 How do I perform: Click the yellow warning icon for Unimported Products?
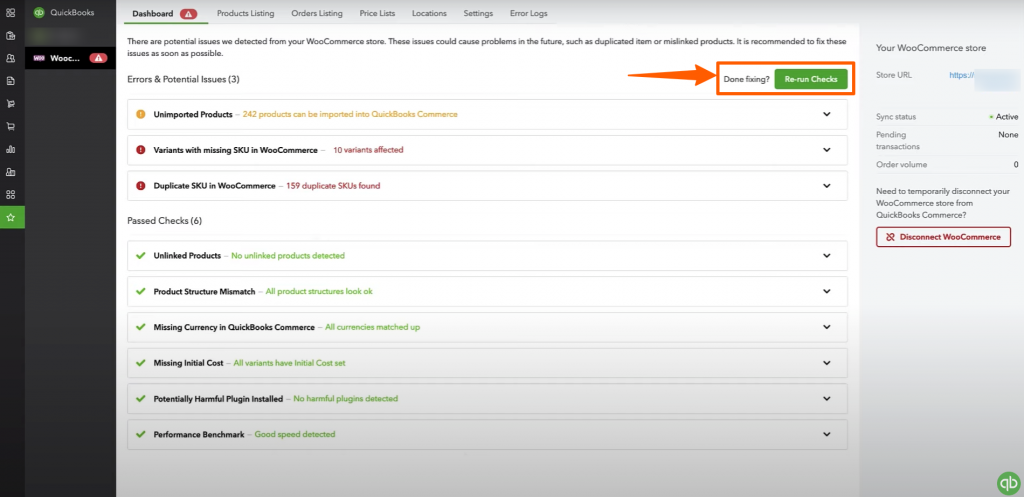[140, 114]
